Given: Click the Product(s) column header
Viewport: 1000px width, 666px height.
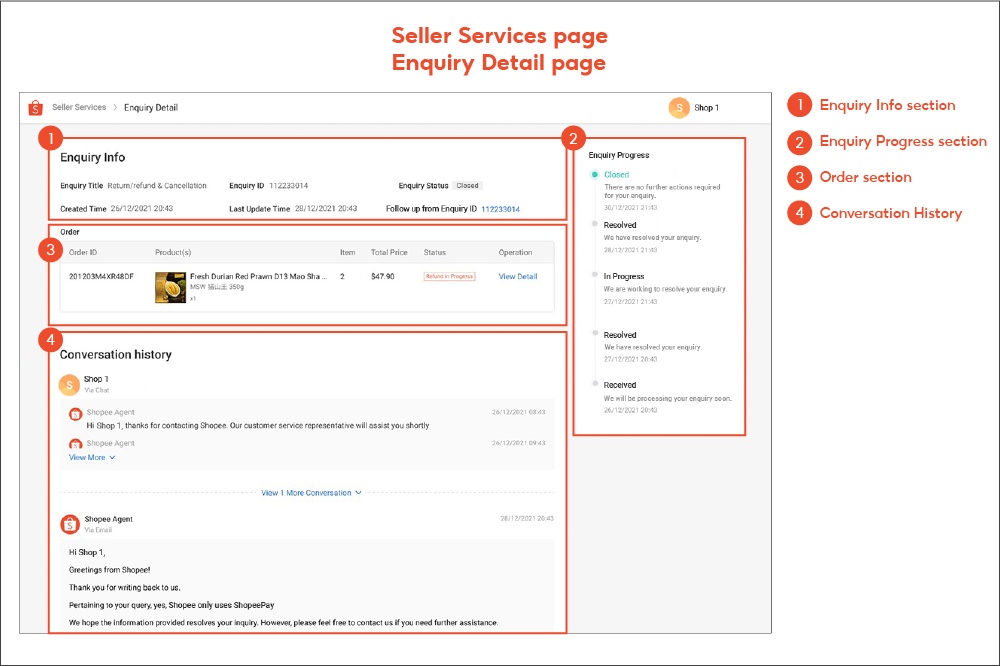Looking at the screenshot, I should click(x=173, y=253).
